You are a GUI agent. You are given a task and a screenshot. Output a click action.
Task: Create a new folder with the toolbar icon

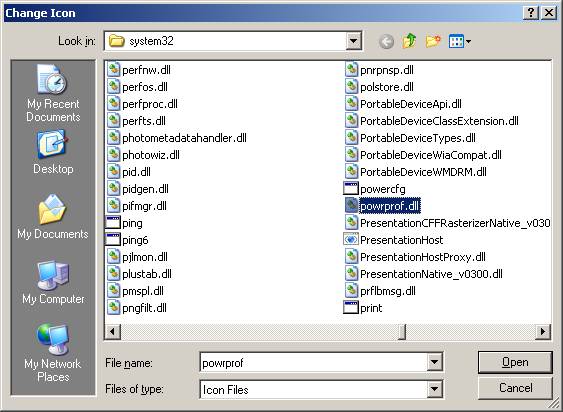pyautogui.click(x=433, y=41)
